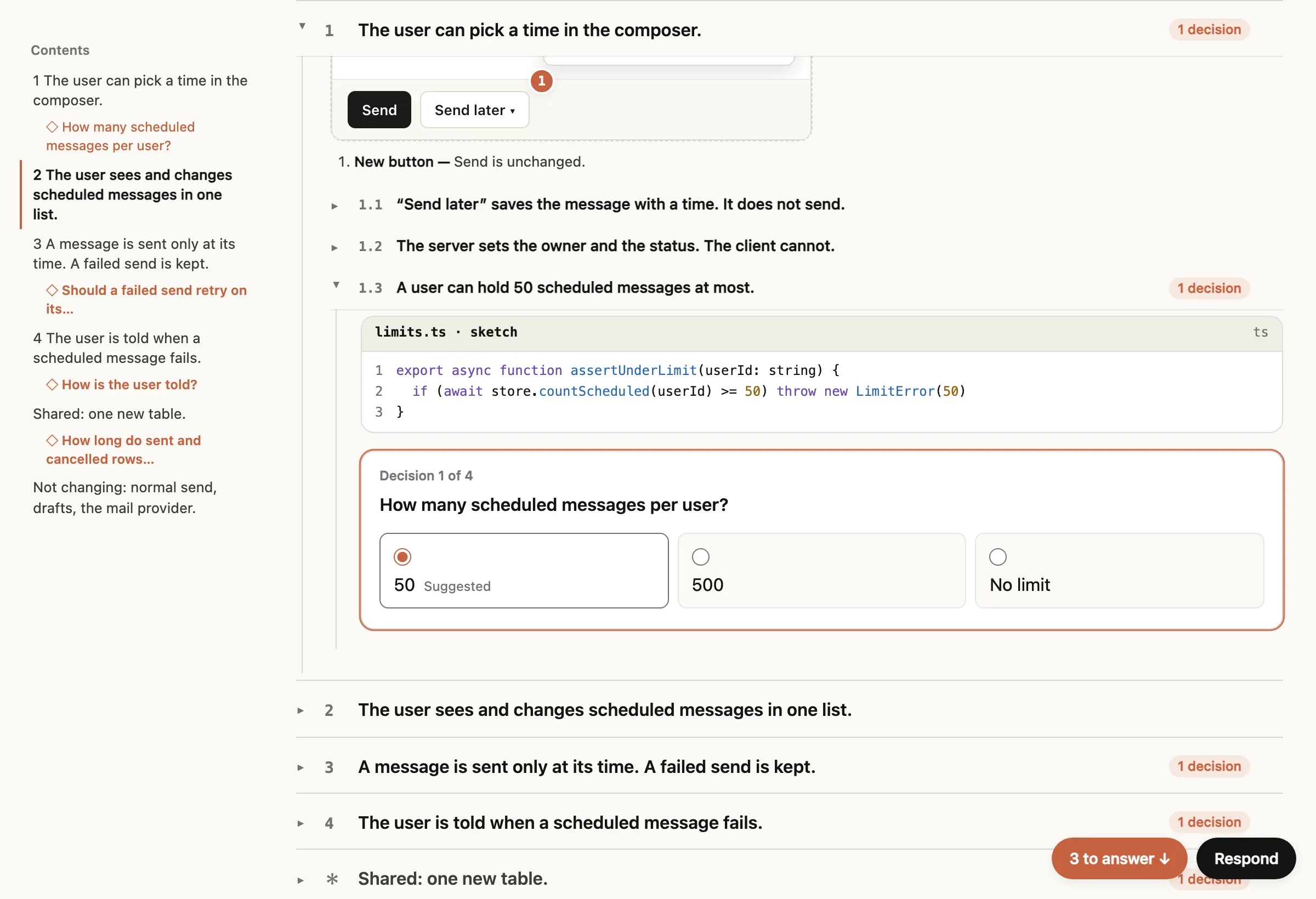This screenshot has width=1316, height=899.
Task: Click the Contents sidebar heading
Action: (60, 50)
